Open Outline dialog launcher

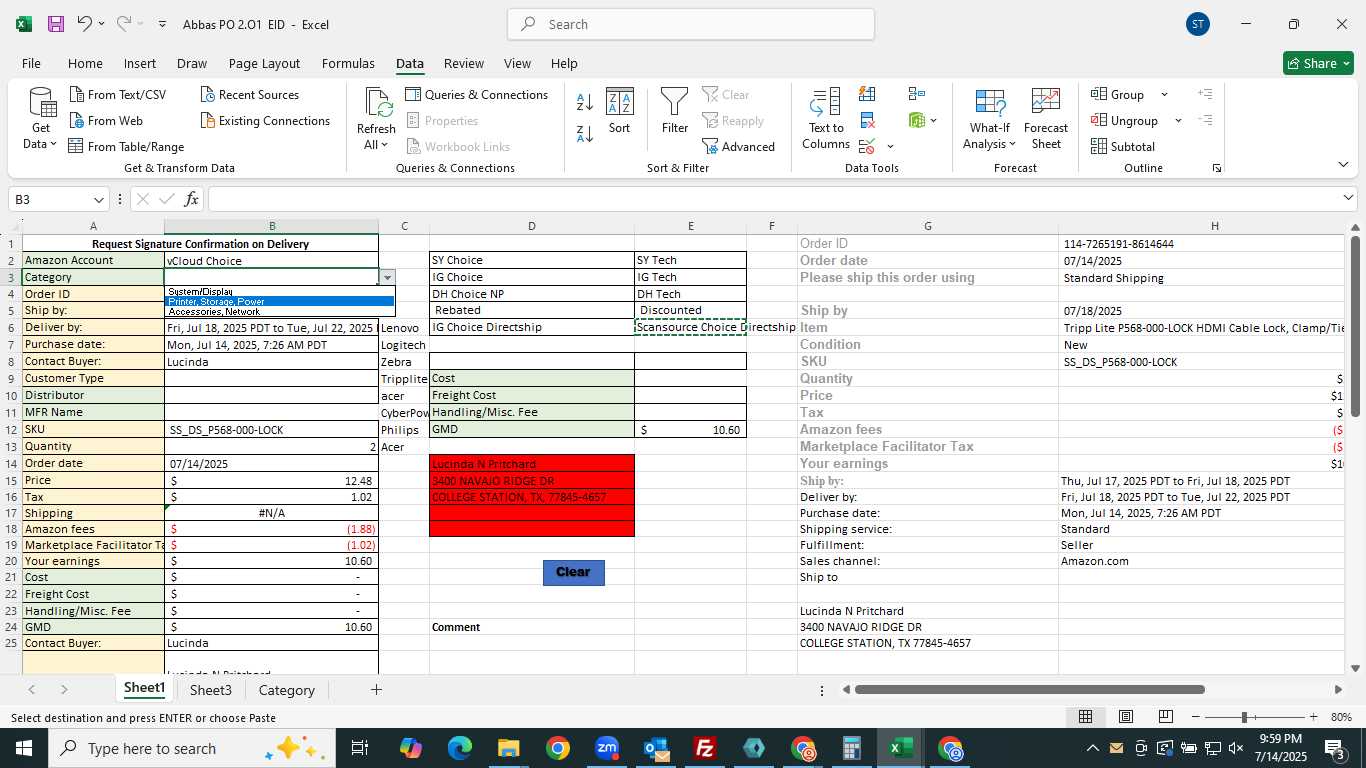pyautogui.click(x=1217, y=168)
